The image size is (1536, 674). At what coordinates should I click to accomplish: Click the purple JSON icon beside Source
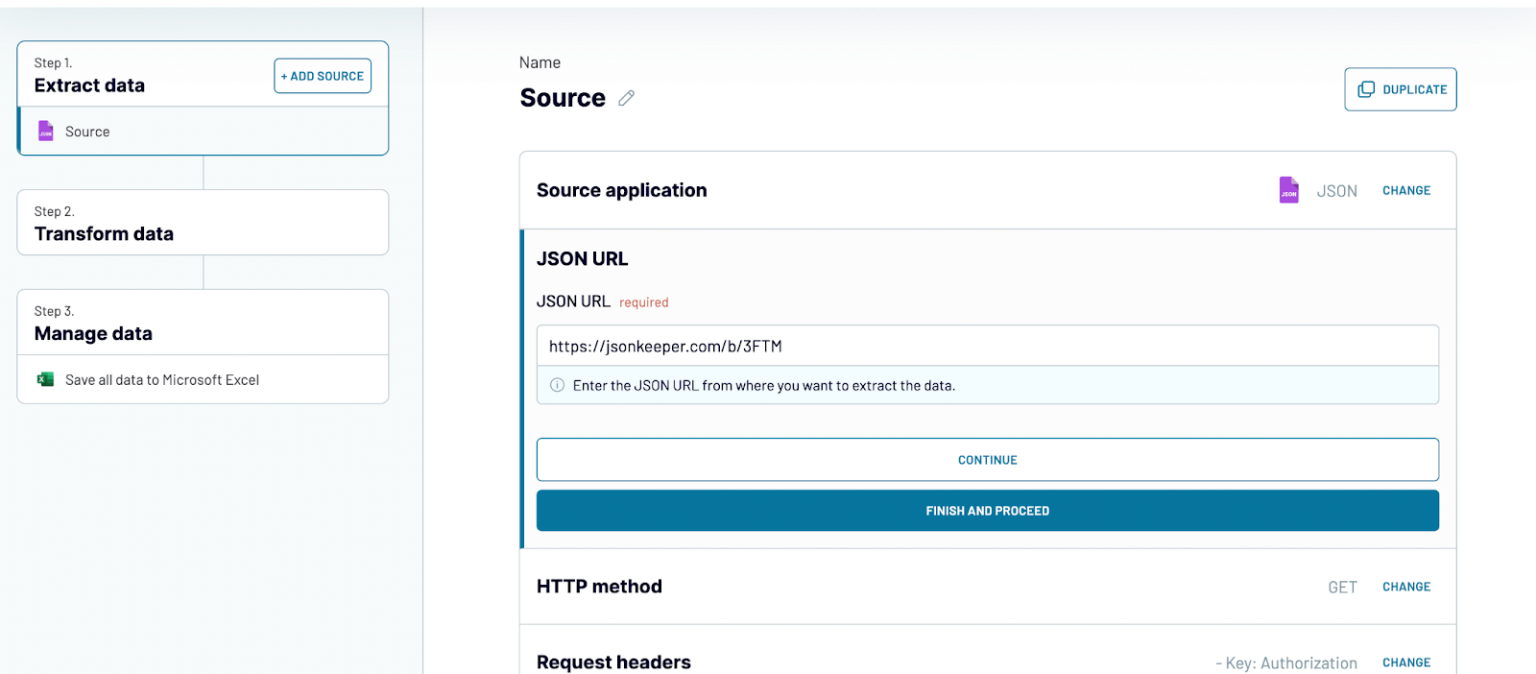(x=46, y=131)
